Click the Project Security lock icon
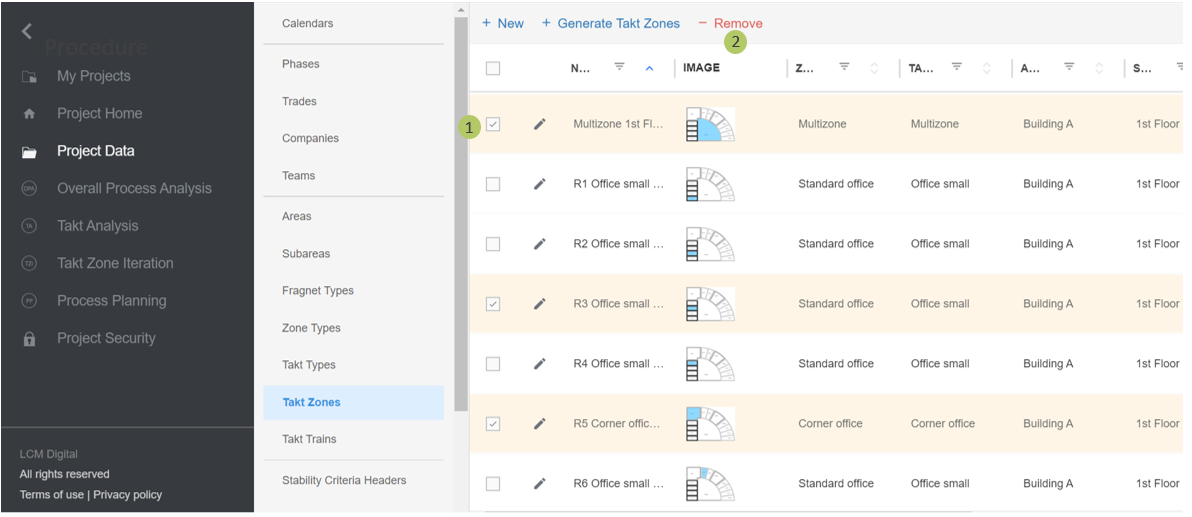Image resolution: width=1192 pixels, height=517 pixels. tap(29, 339)
